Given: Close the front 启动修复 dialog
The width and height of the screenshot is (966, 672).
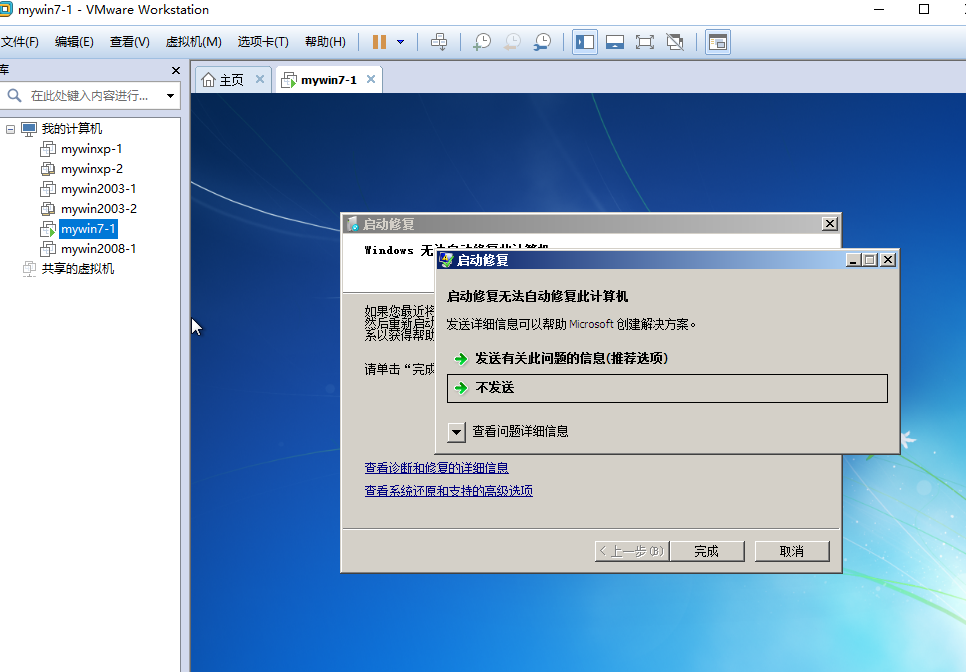Looking at the screenshot, I should (x=888, y=260).
